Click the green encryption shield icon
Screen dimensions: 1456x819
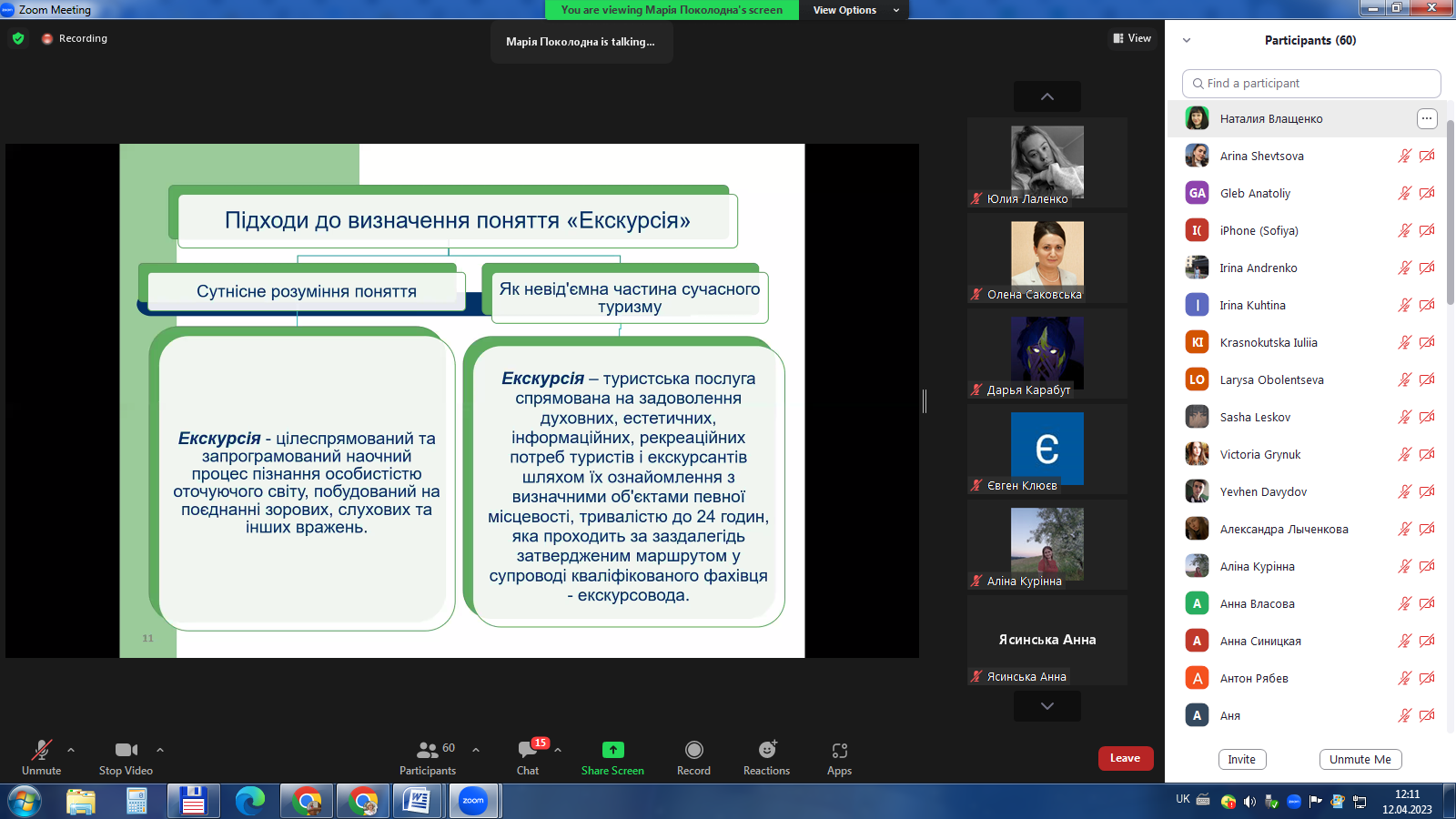pos(18,38)
